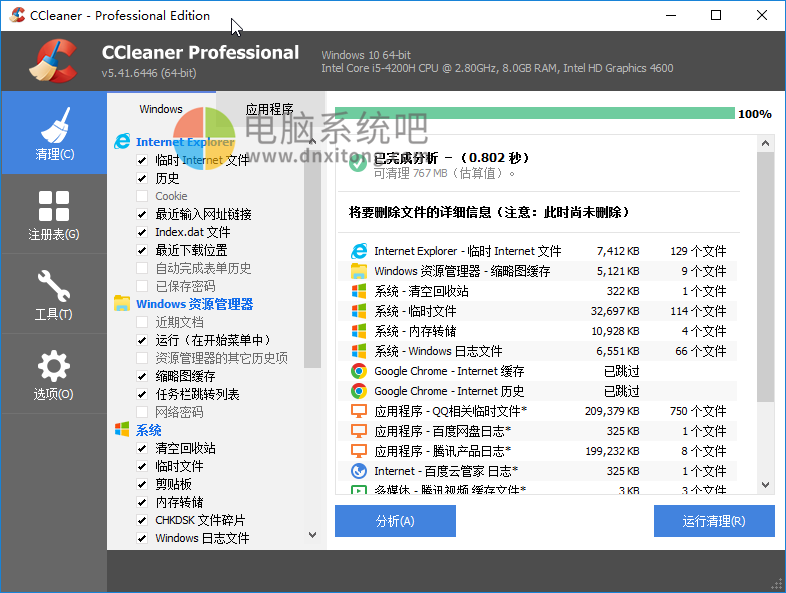Select the 系统 section heading
The image size is (786, 593).
(148, 430)
